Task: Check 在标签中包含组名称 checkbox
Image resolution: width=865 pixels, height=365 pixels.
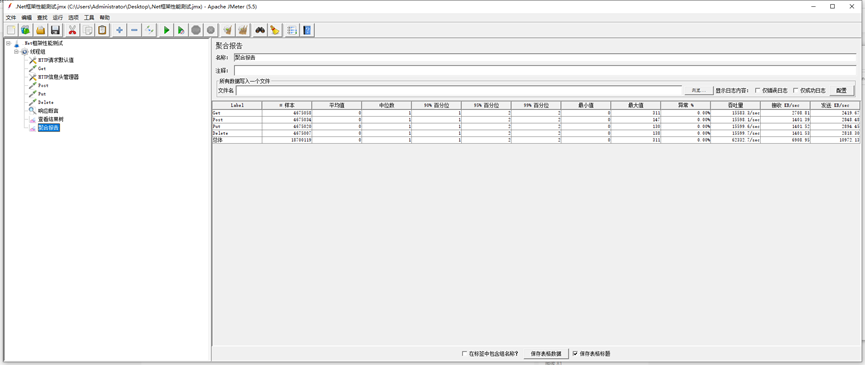Action: (463, 353)
